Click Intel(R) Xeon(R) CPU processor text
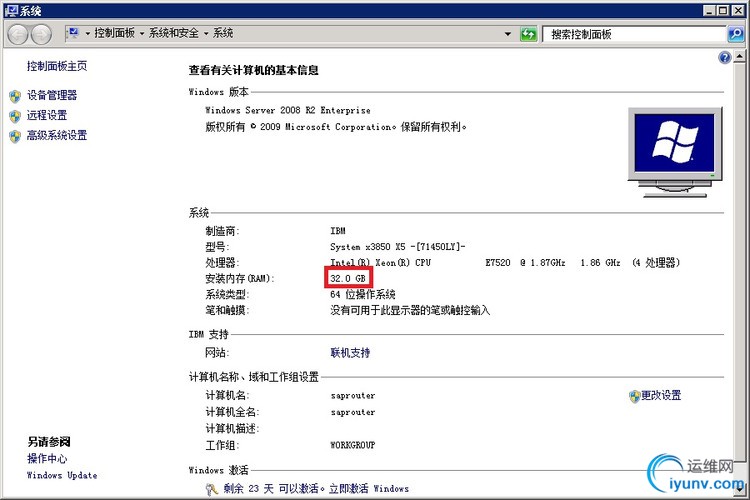Screen dimensions: 750x500 tap(380, 263)
